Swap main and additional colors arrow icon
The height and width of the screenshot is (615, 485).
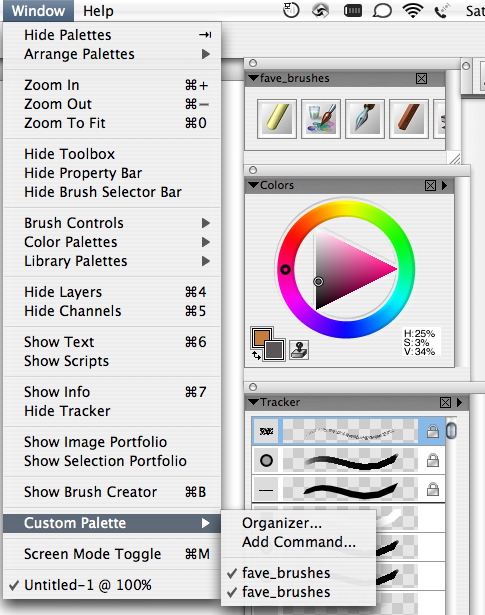pyautogui.click(x=256, y=356)
